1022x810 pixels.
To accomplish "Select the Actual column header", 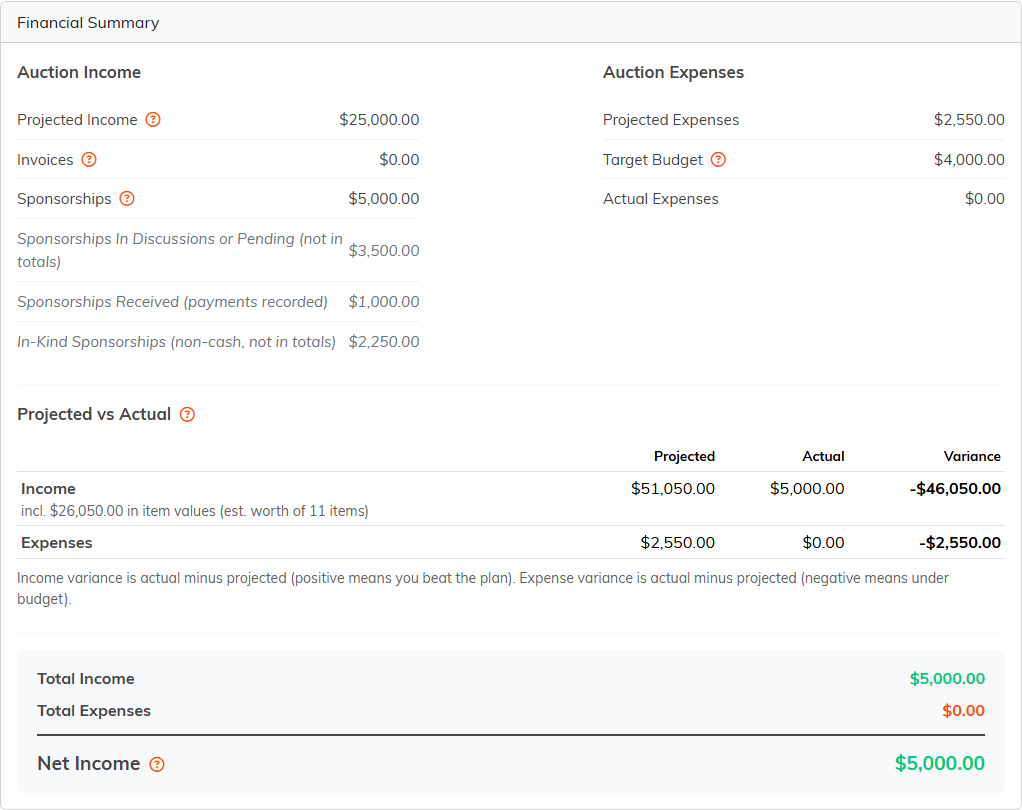I will point(823,456).
